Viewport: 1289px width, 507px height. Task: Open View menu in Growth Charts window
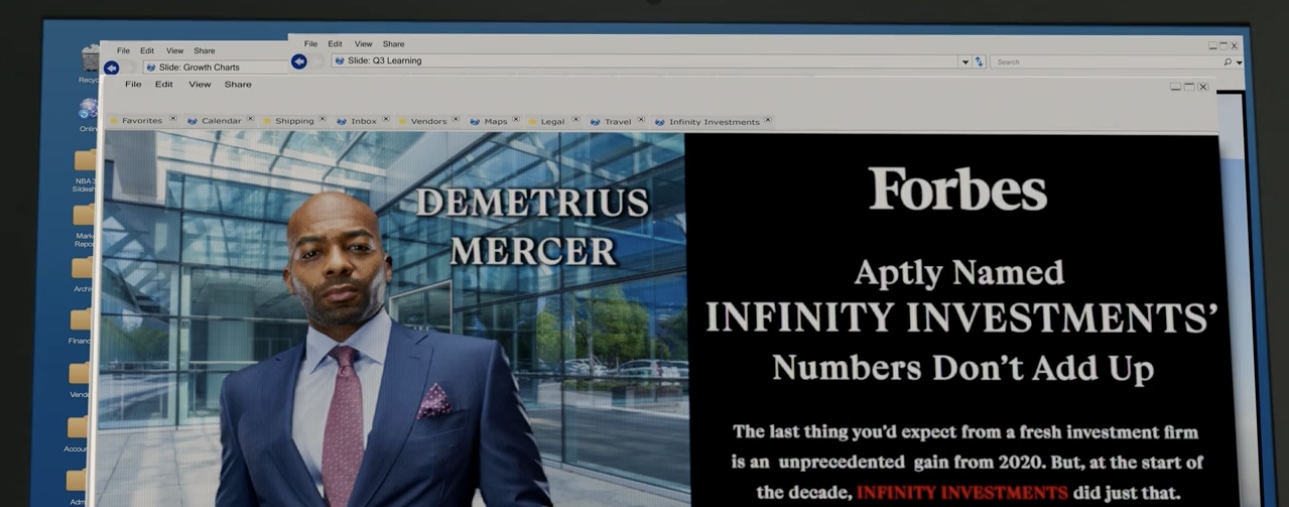point(175,50)
